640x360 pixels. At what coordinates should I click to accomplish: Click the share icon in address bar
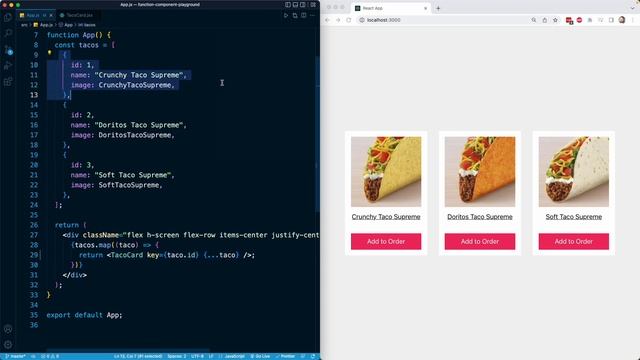pos(544,20)
